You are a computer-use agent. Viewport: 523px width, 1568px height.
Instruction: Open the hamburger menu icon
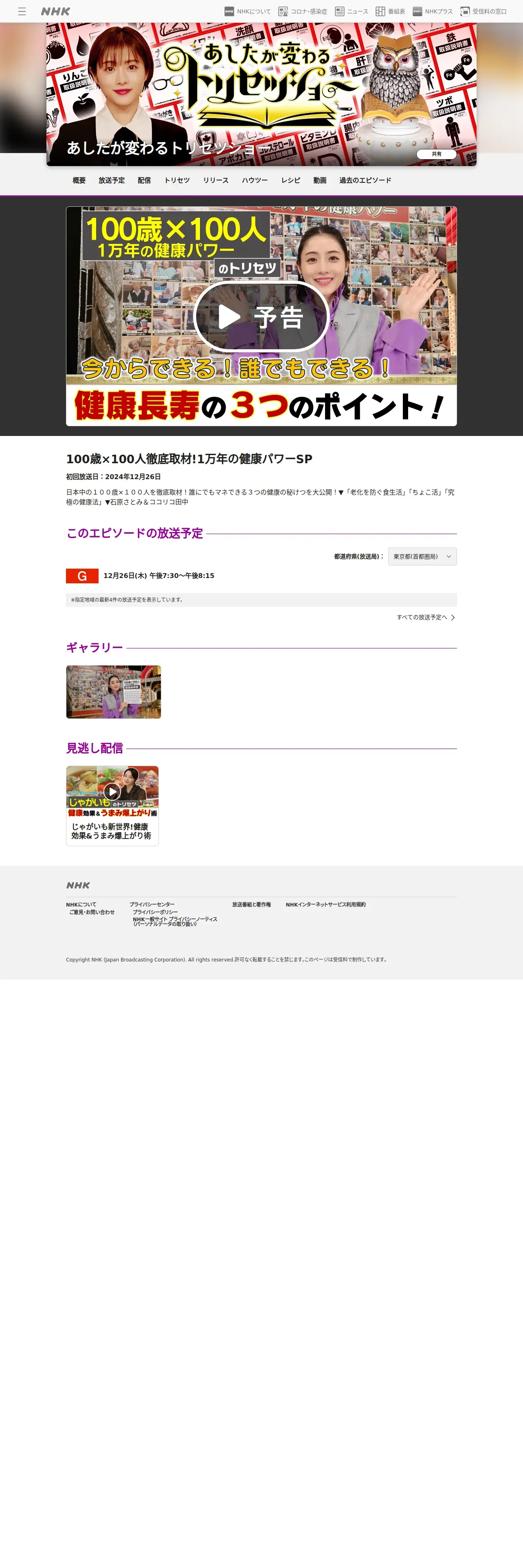click(x=22, y=11)
